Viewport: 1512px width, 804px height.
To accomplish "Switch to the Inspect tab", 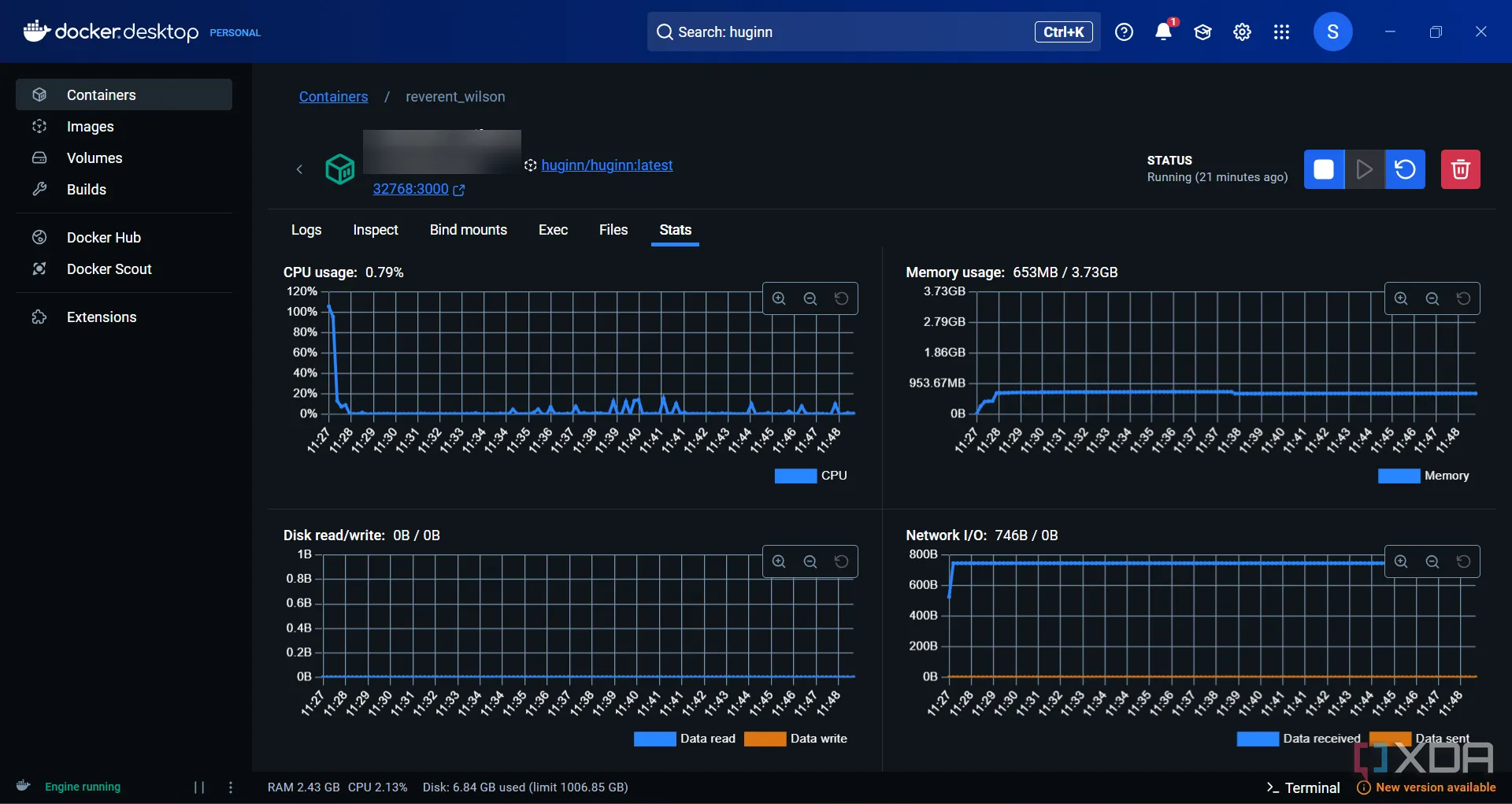I will [376, 230].
